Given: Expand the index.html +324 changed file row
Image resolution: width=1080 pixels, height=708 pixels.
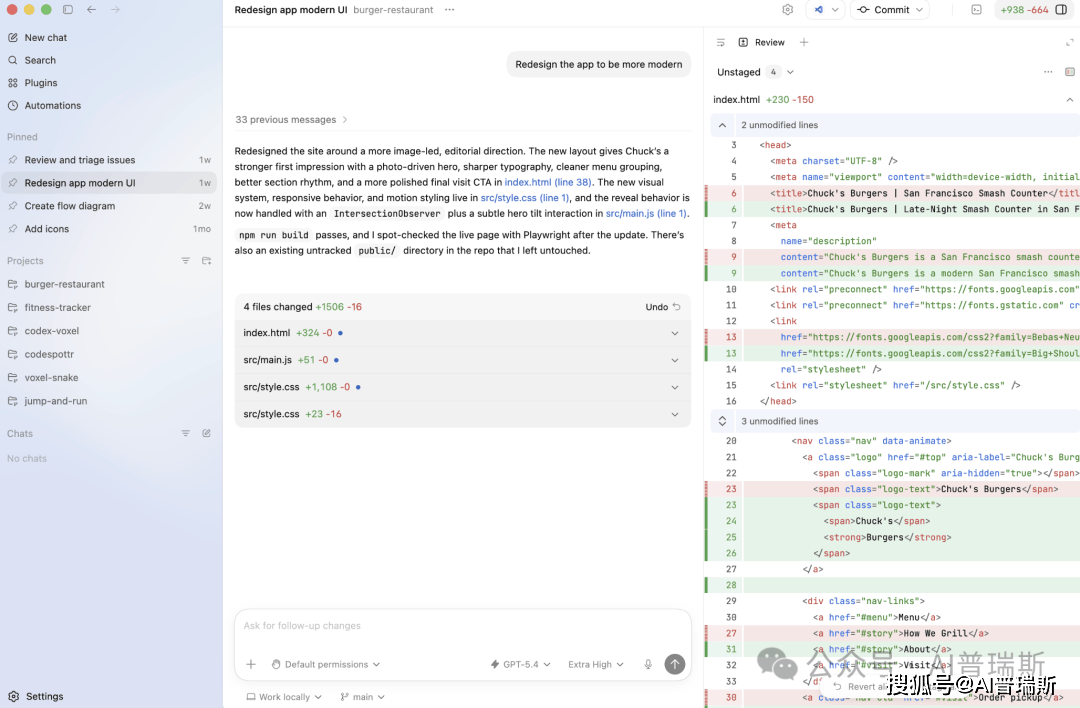Looking at the screenshot, I should 462,333.
